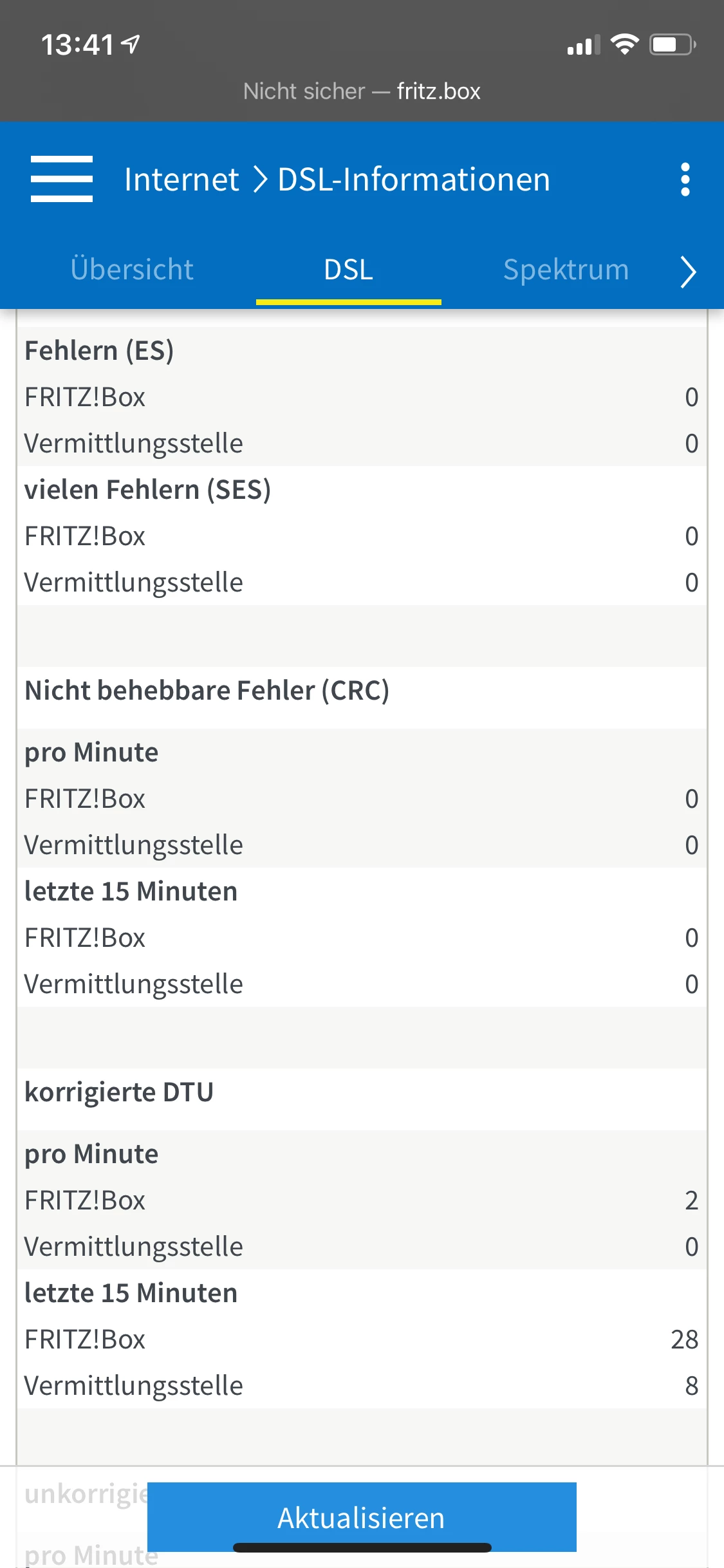Select the DSL tab
This screenshot has height=1568, width=724.
tap(348, 269)
